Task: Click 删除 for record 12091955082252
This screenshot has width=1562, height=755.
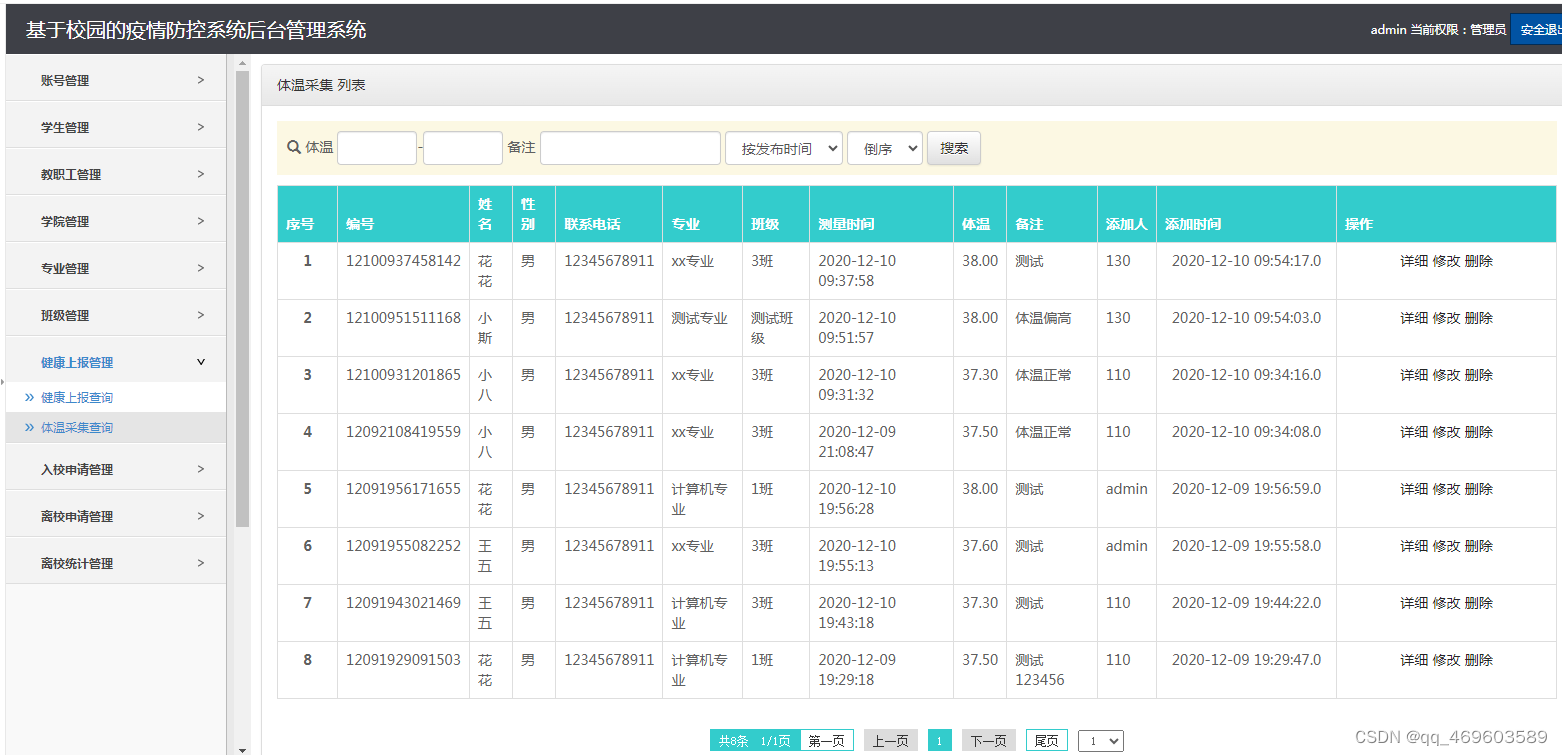Action: click(x=1479, y=546)
